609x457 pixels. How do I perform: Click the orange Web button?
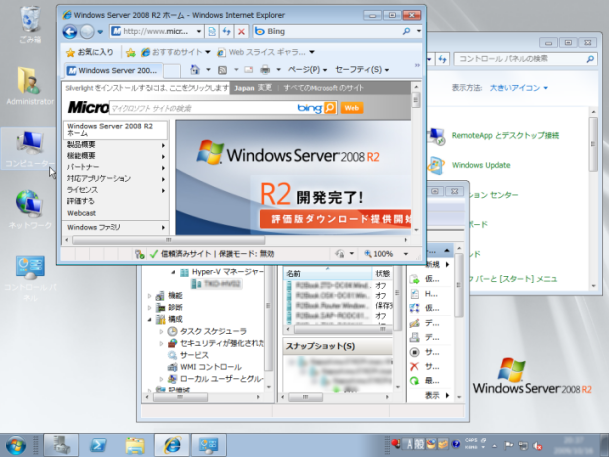point(351,108)
